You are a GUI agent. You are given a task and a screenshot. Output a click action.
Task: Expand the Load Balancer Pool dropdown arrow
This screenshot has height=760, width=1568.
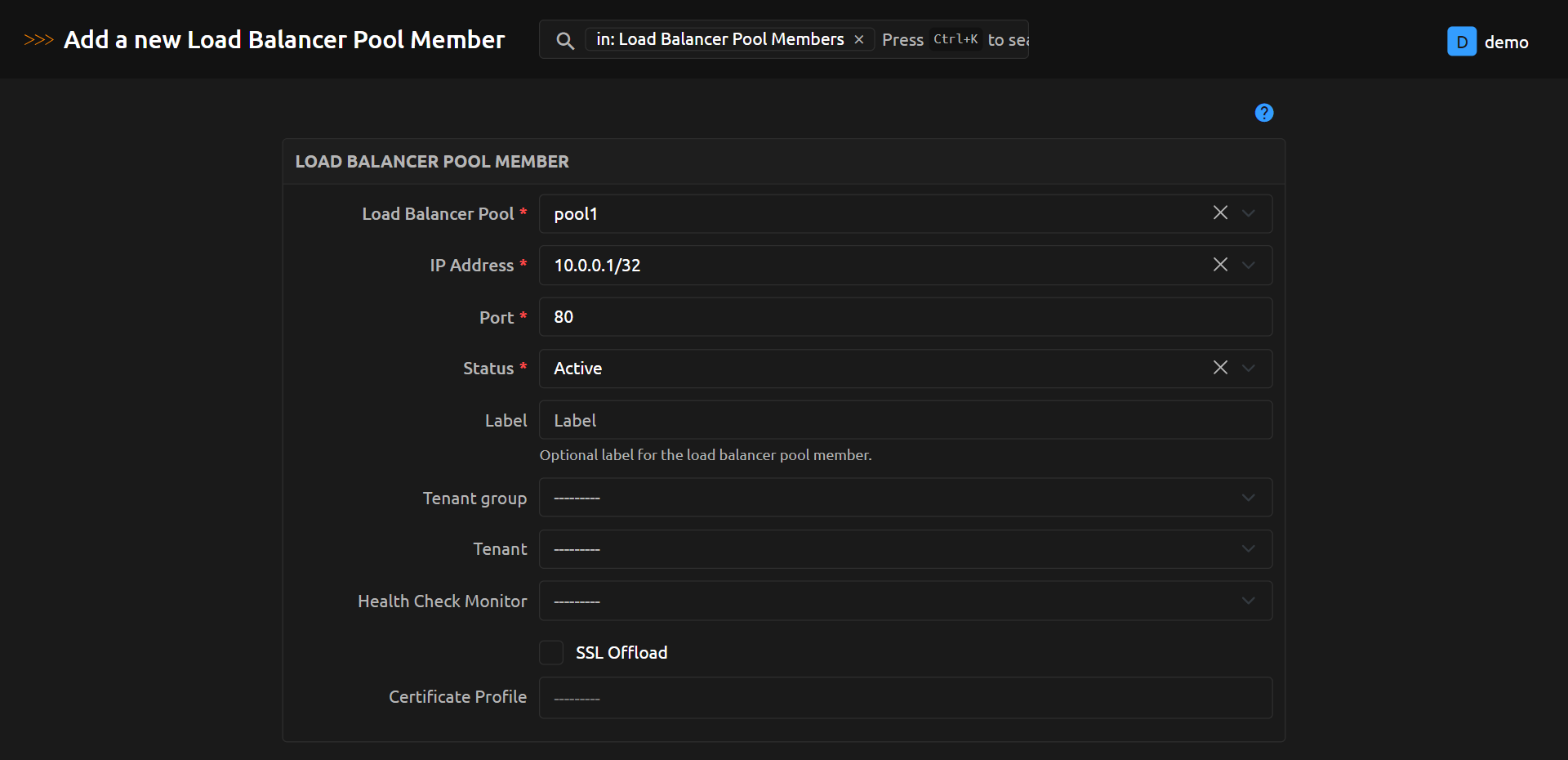coord(1248,213)
